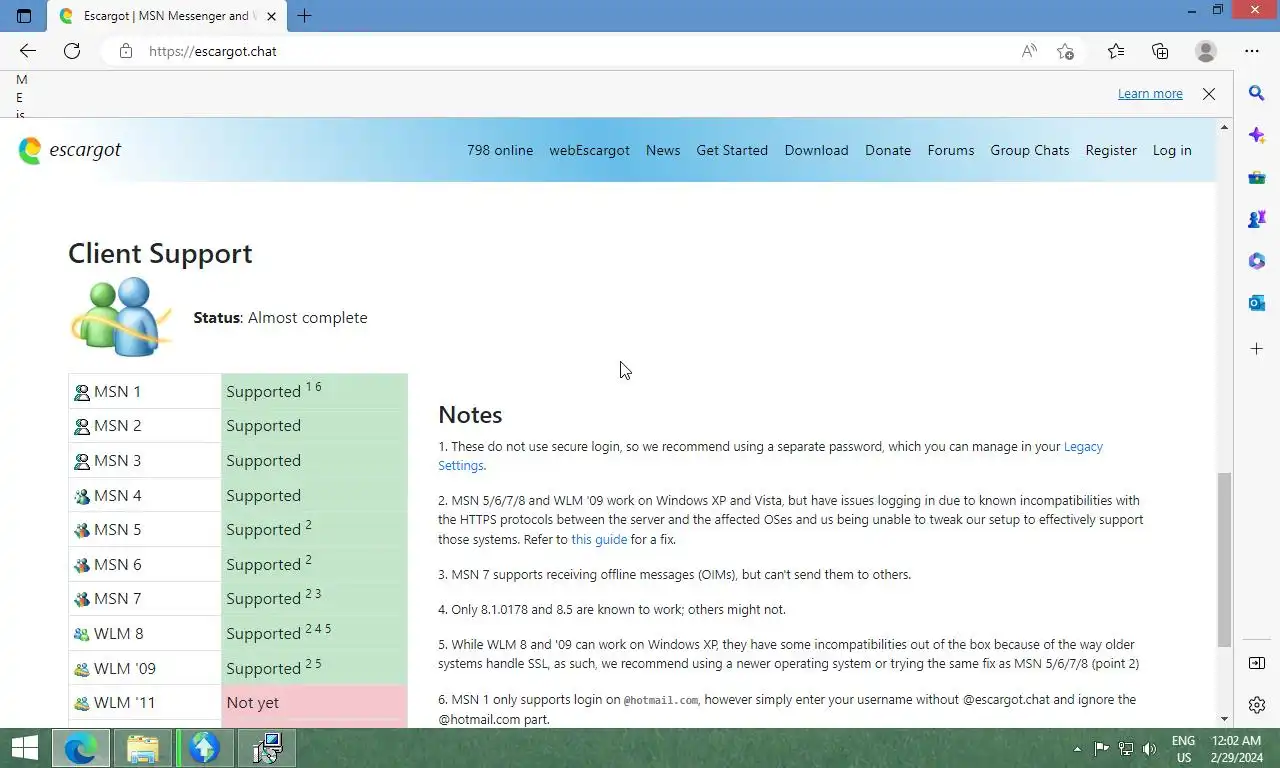The image size is (1280, 768).
Task: Add this page to favorites
Action: (1066, 51)
